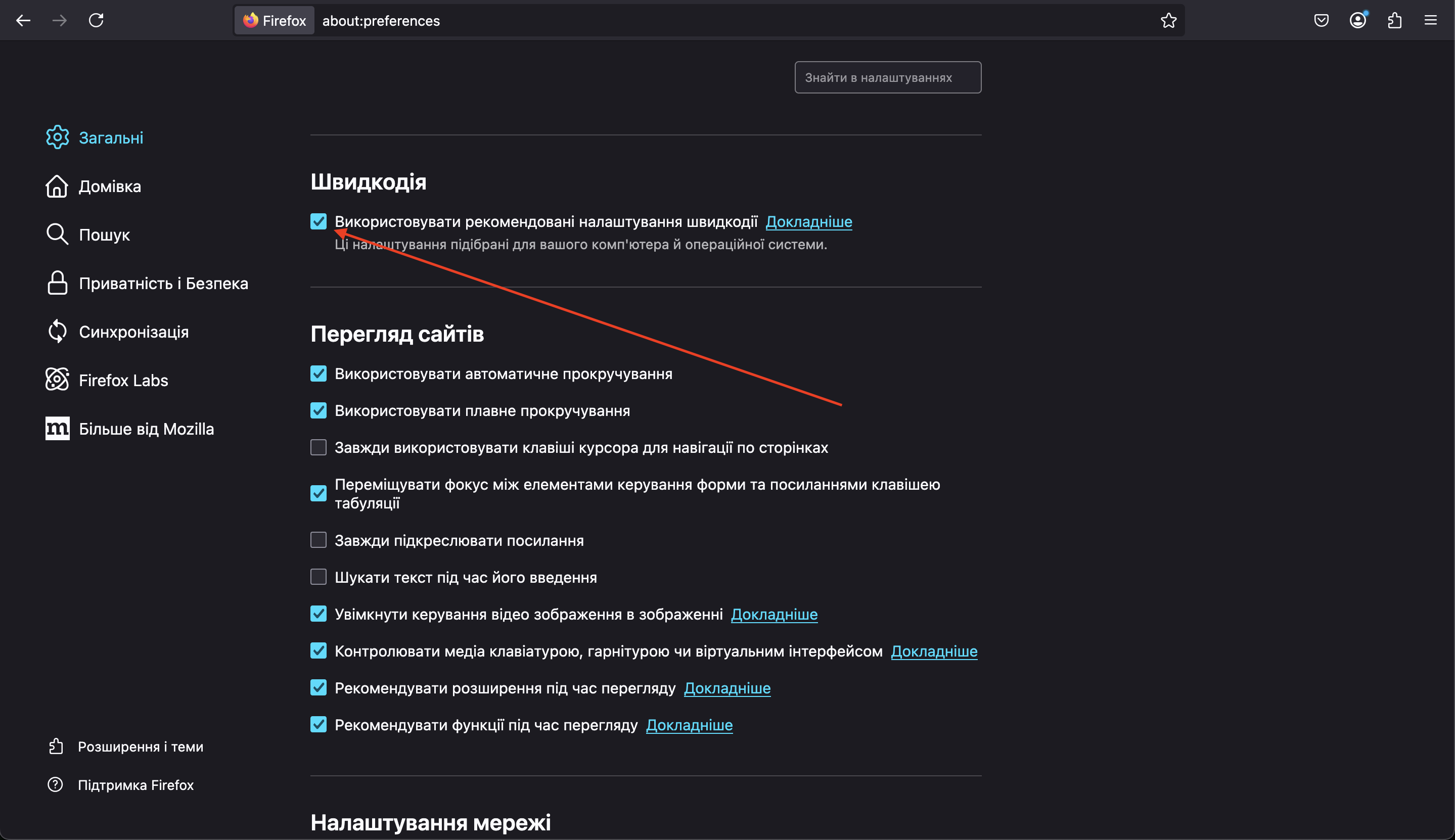1455x840 pixels.
Task: Open Приватність і Безпека settings
Action: point(163,283)
